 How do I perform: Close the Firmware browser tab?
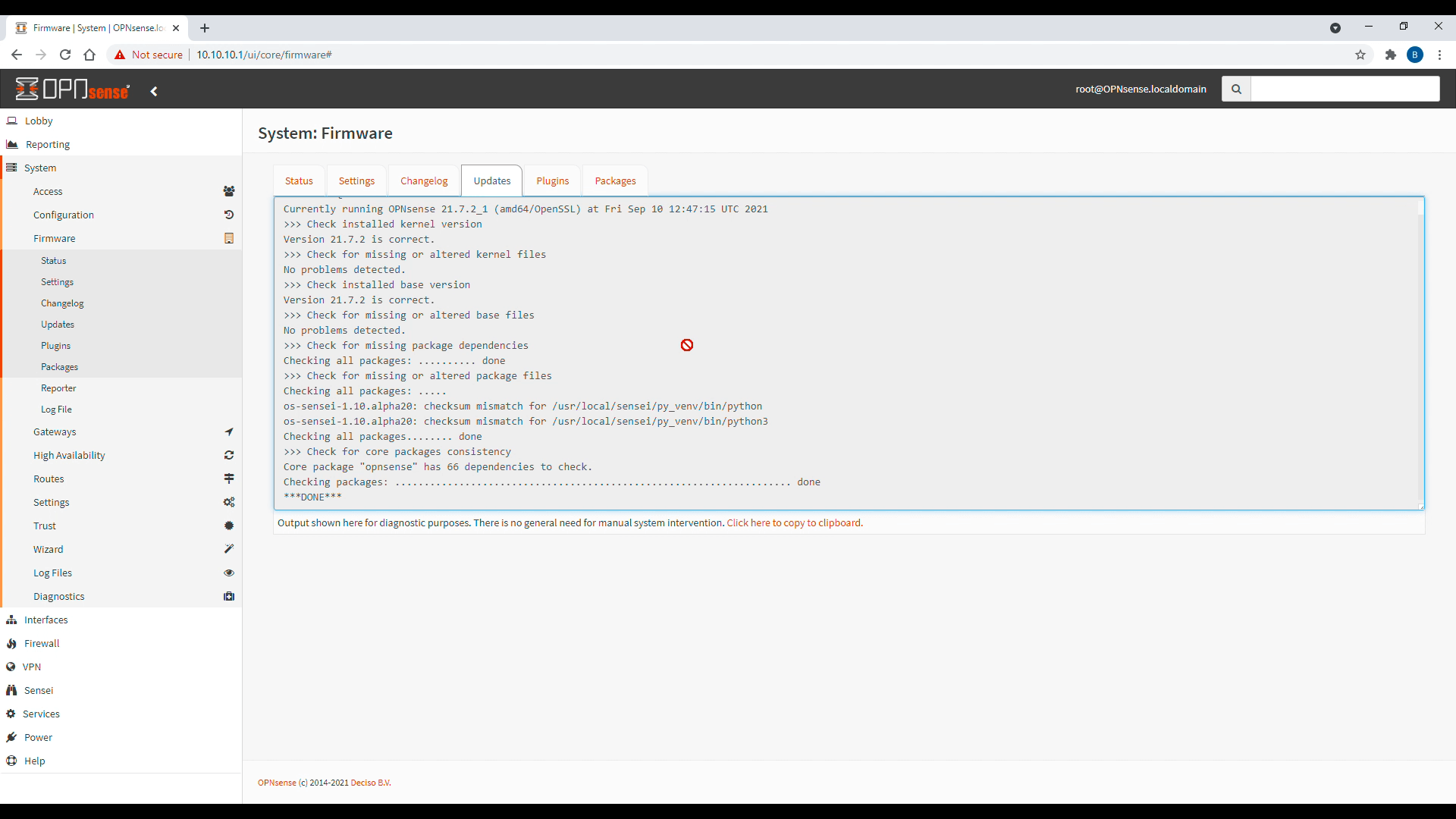coord(176,28)
